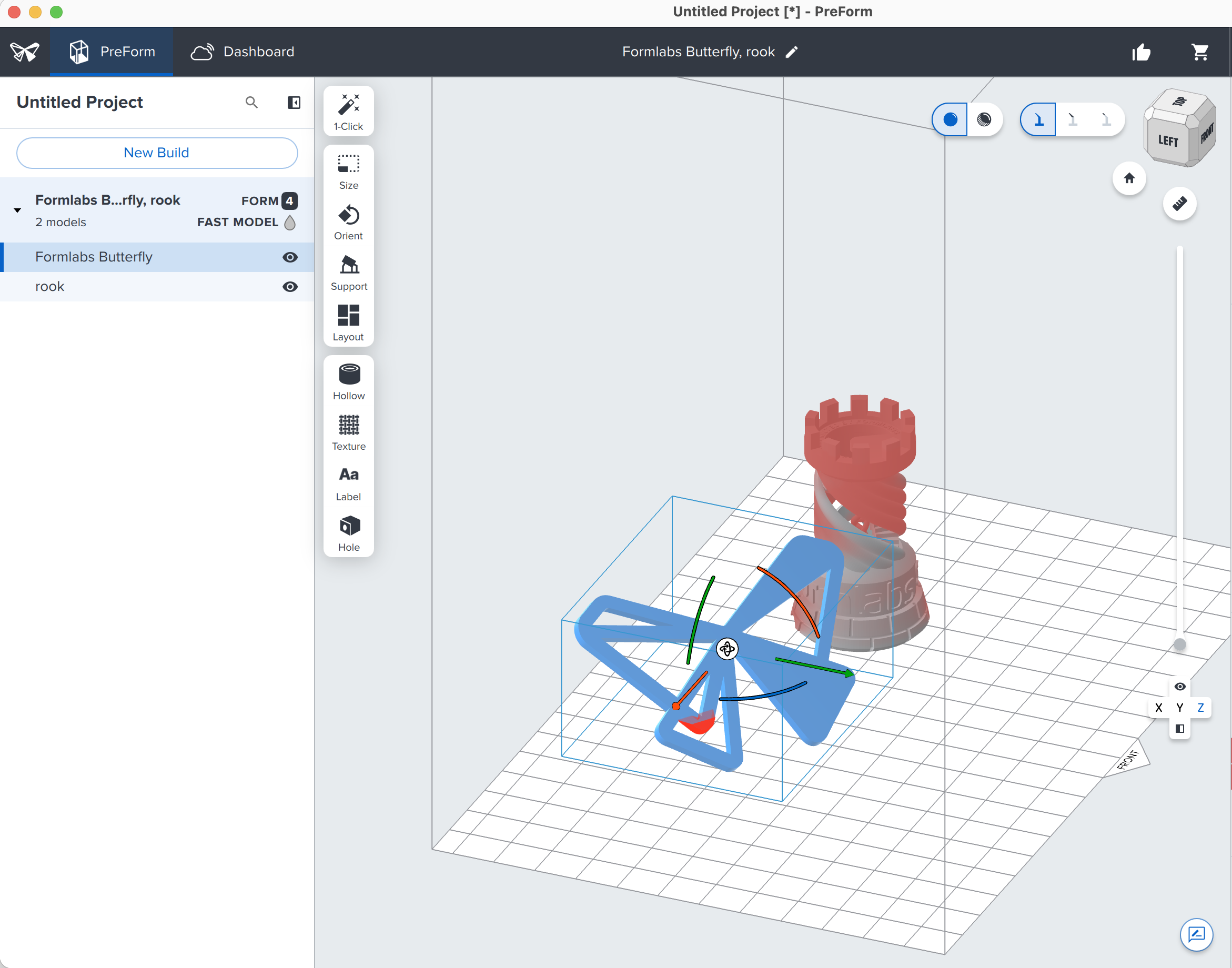
Task: Select solid shaded view mode
Action: pos(950,119)
